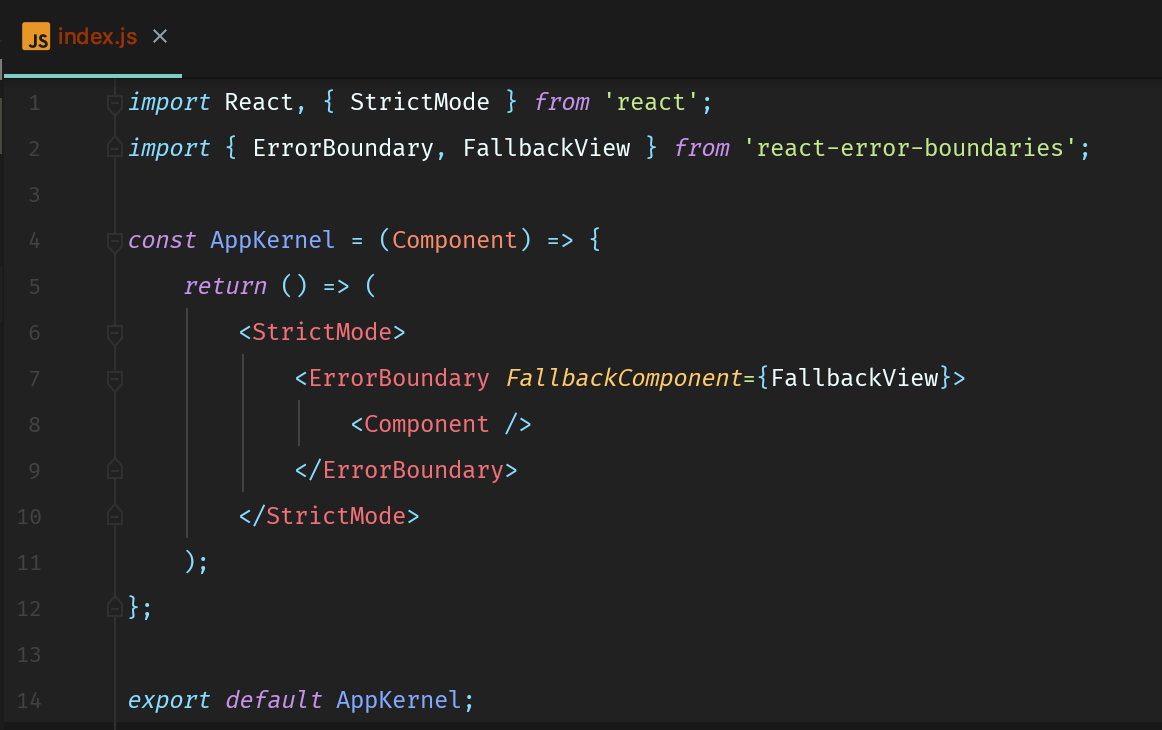Select the index.js tab
This screenshot has height=730, width=1162.
click(97, 38)
